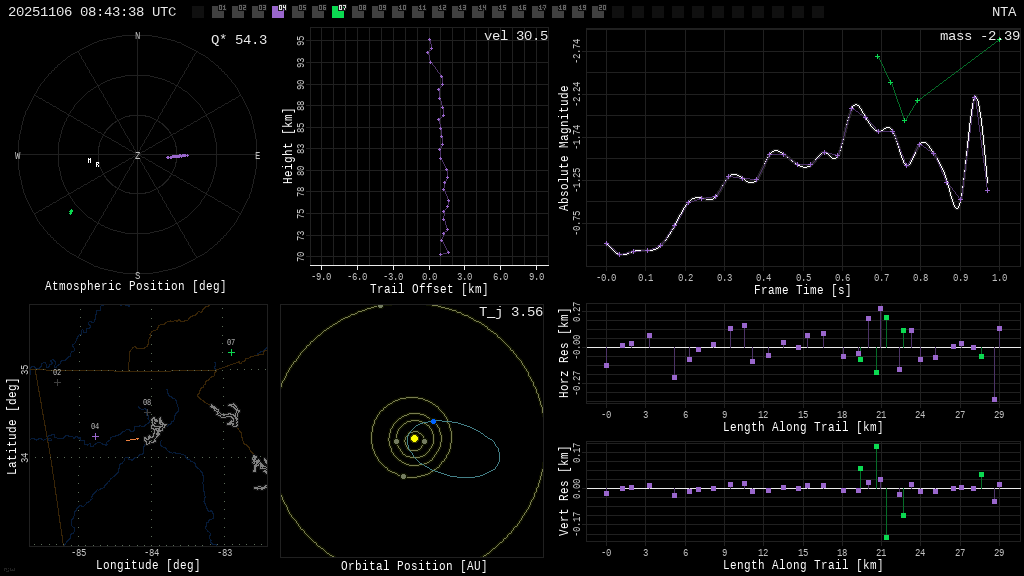This screenshot has width=1024, height=576.
Task: Click the station 20 indicator box
Action: [x=598, y=12]
